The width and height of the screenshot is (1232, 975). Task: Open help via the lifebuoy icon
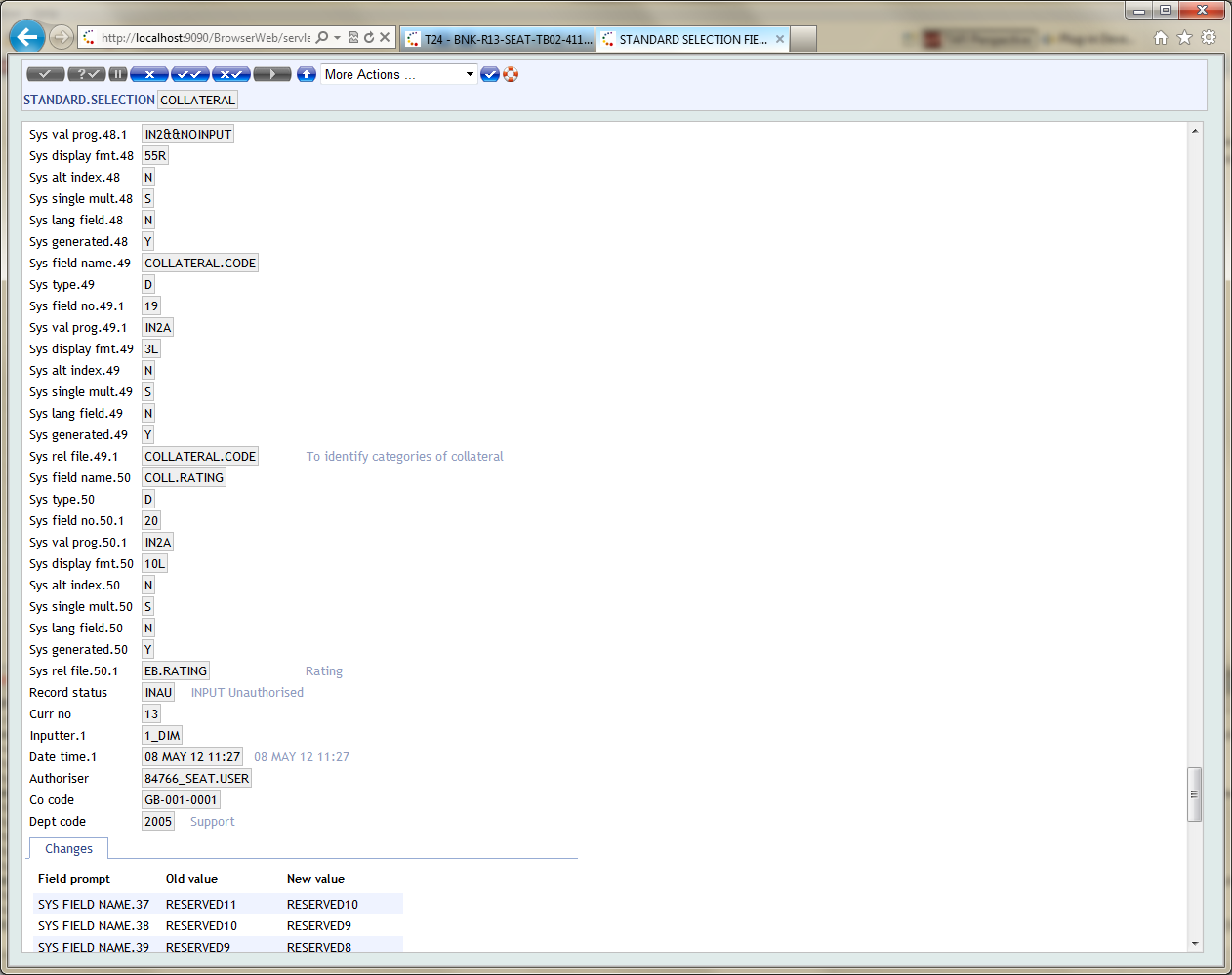click(511, 74)
